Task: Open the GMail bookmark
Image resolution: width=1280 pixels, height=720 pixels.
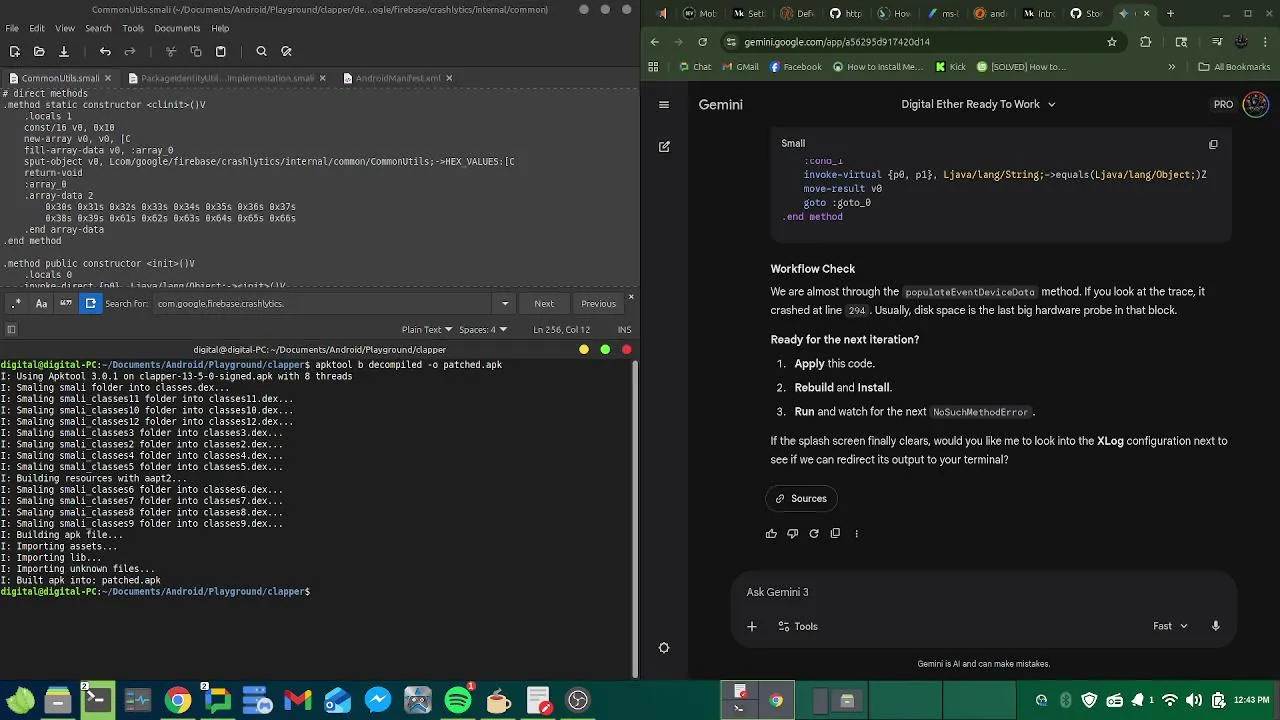Action: [x=740, y=67]
